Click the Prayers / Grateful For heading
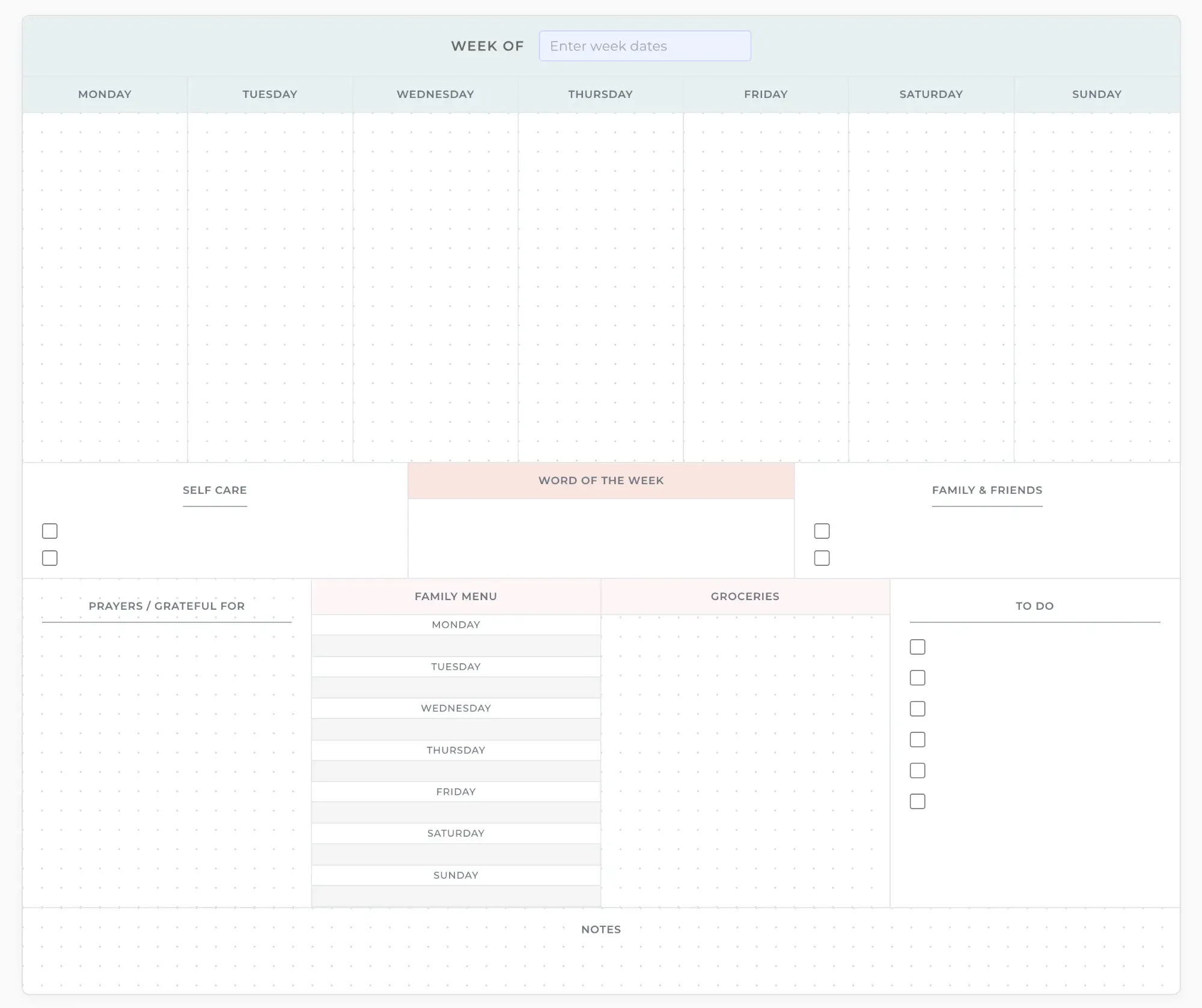 coord(166,606)
